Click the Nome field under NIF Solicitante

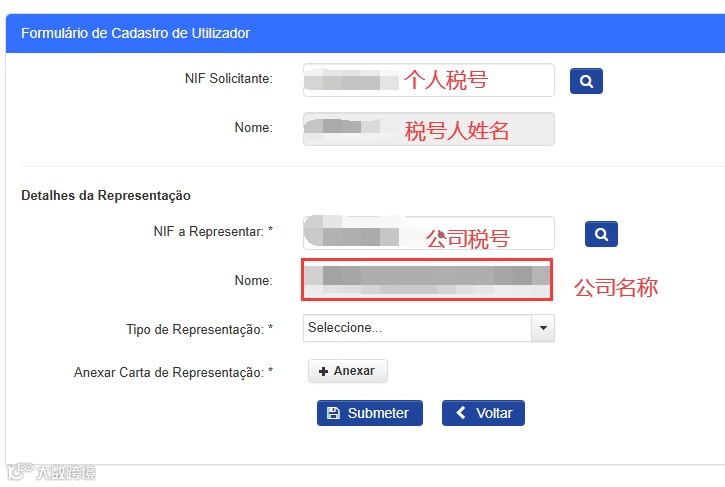coord(428,129)
